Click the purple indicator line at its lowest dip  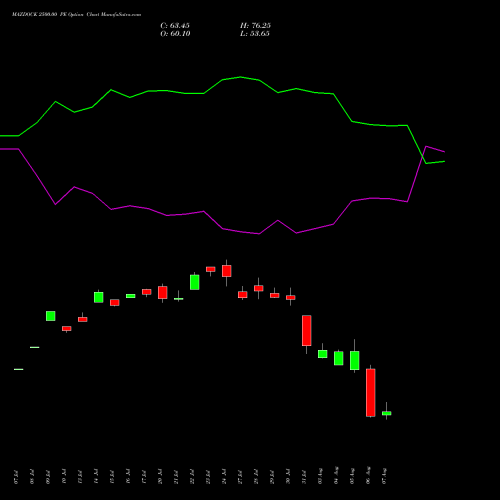[x=259, y=234]
